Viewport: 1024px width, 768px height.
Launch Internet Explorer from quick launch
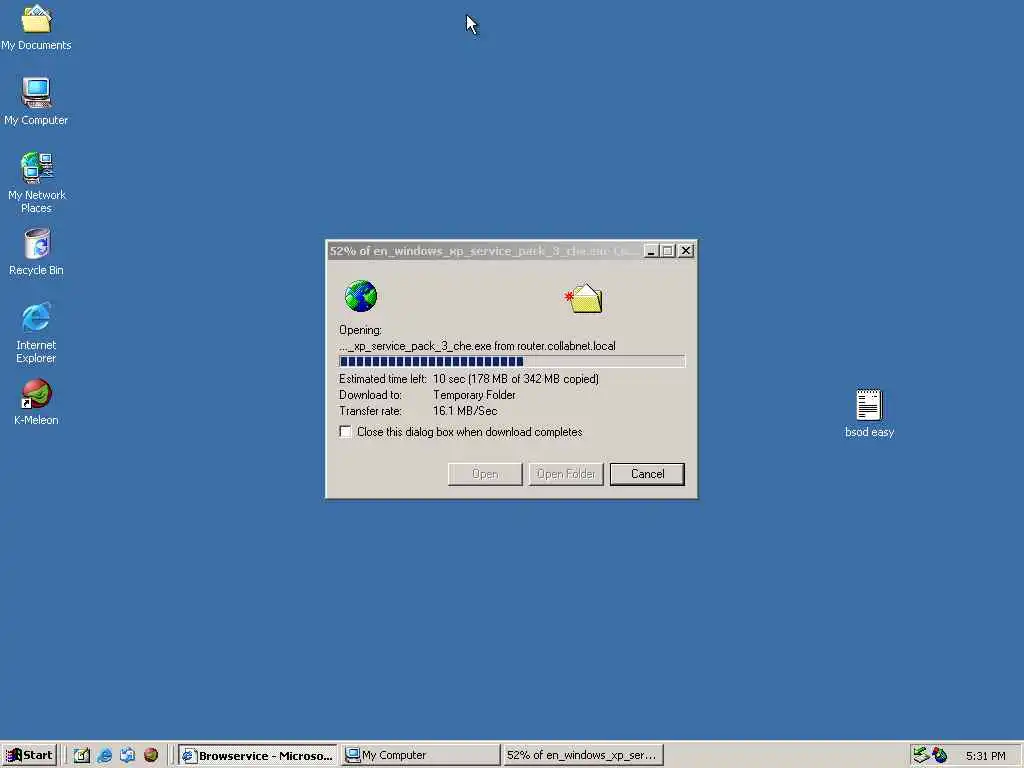pos(104,755)
